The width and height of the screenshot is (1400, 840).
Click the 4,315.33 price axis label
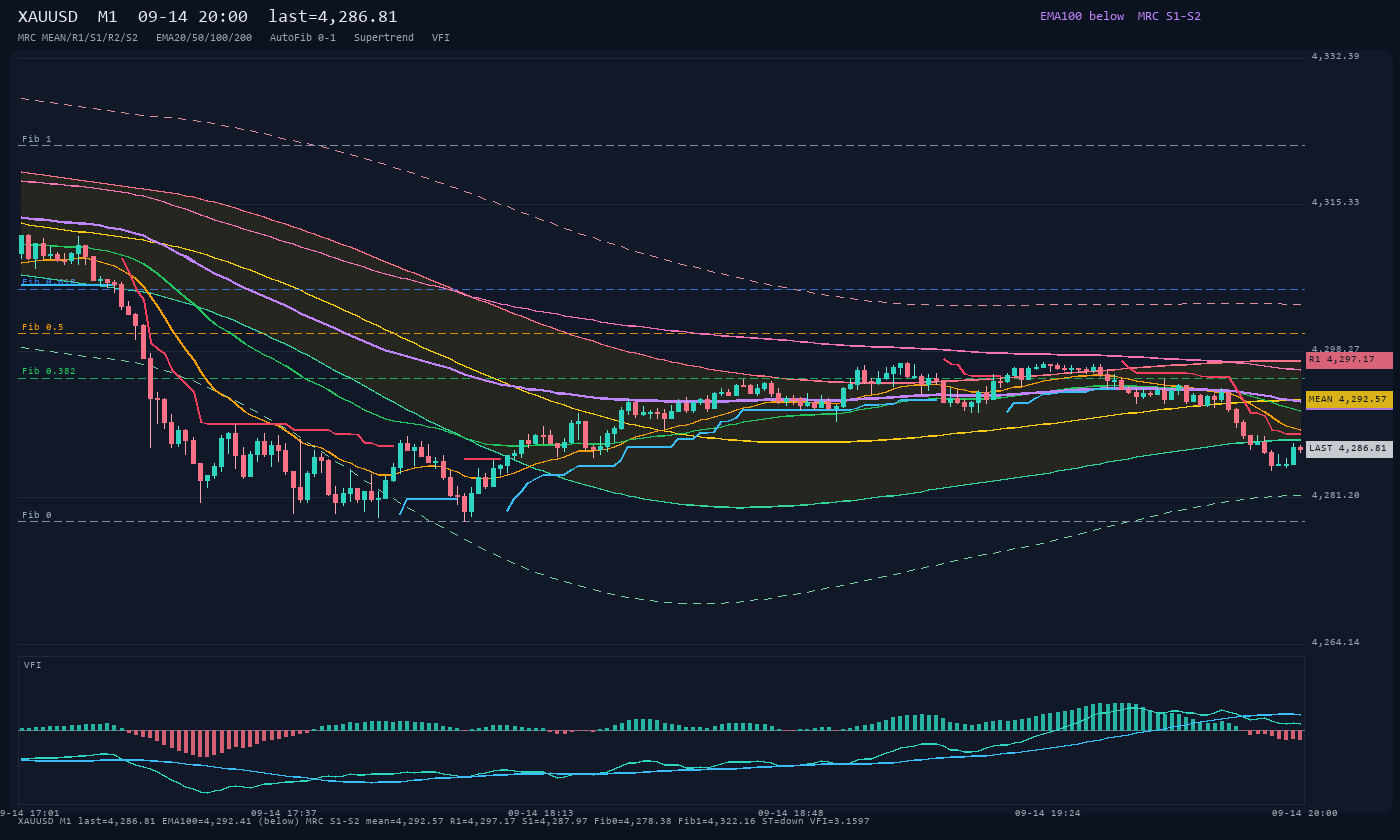[x=1335, y=202]
